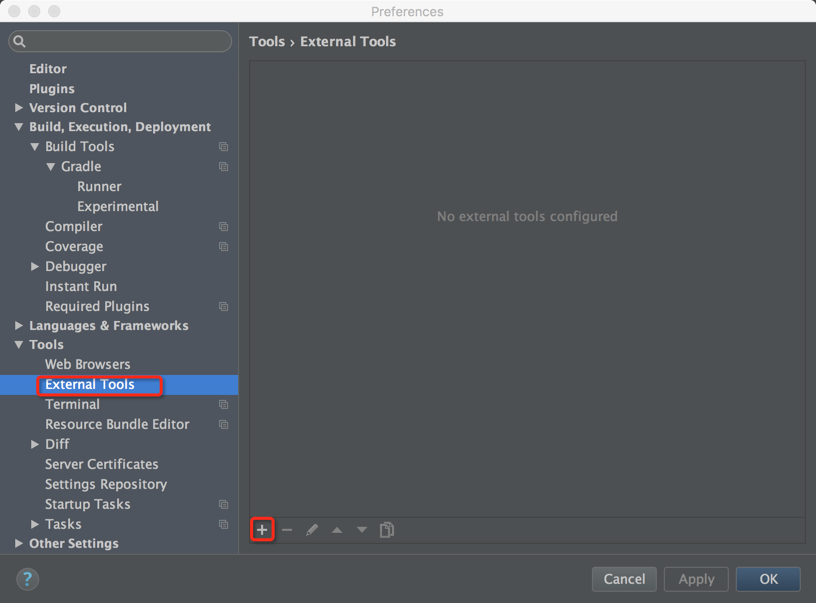
Task: Click the move down arrow icon
Action: click(x=362, y=530)
